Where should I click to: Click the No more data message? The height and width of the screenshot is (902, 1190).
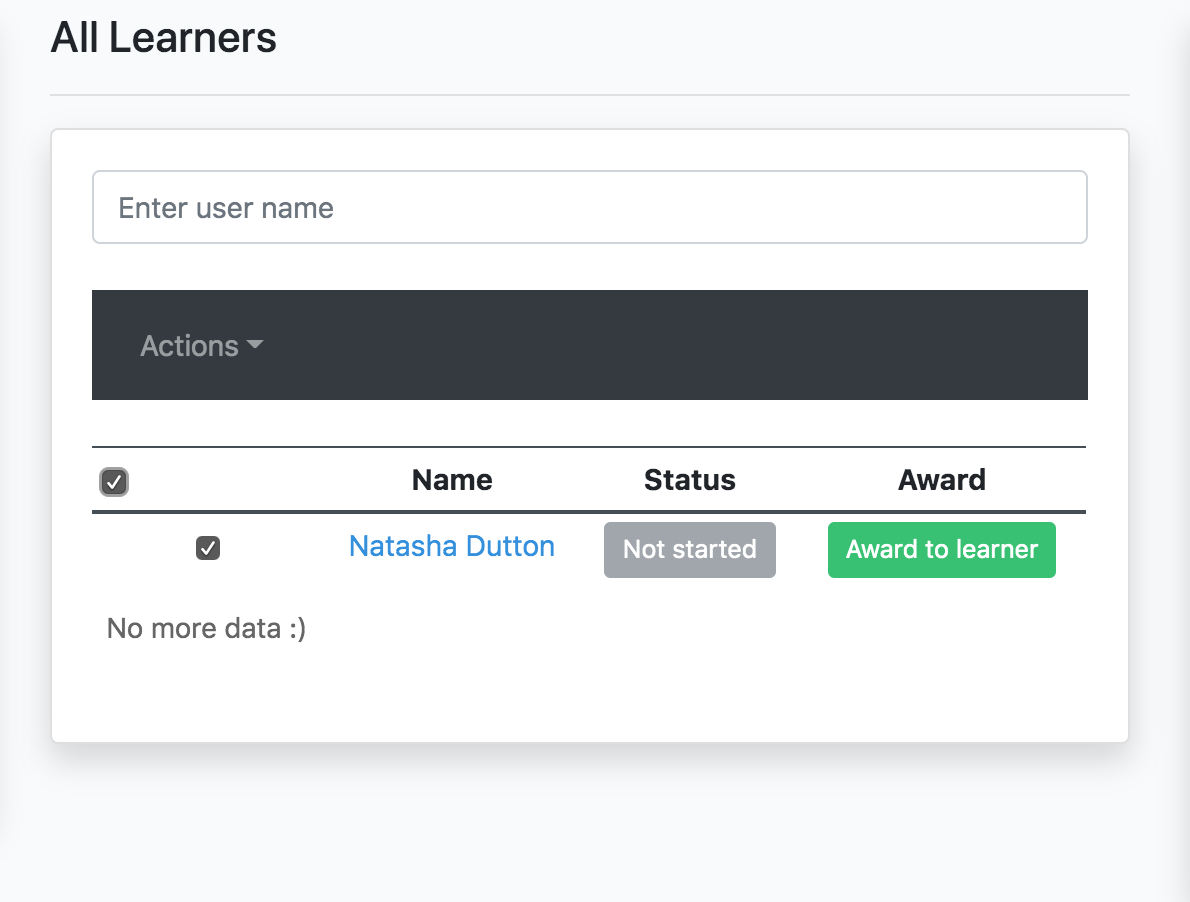tap(206, 628)
